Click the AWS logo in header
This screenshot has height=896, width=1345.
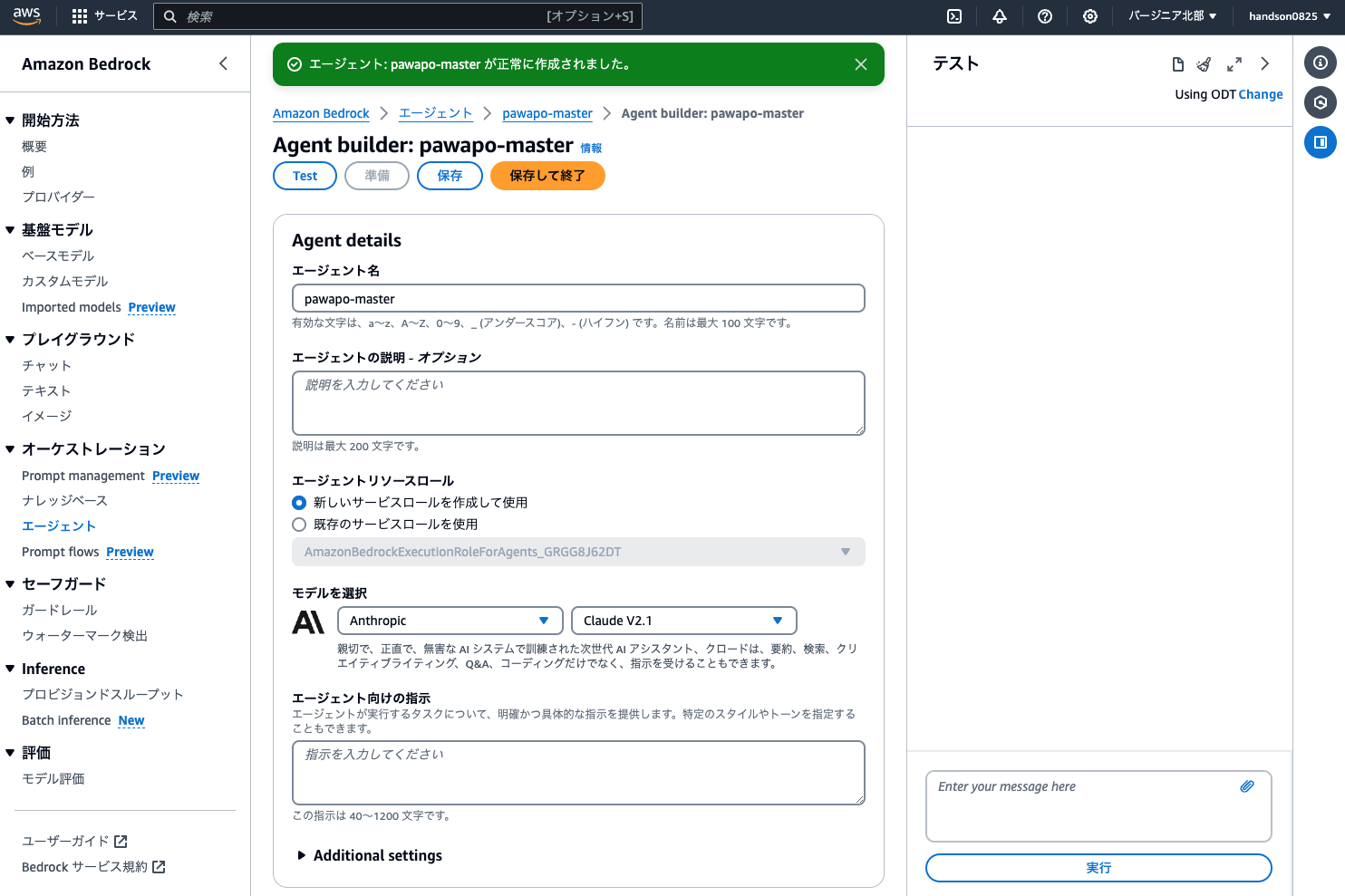click(26, 15)
